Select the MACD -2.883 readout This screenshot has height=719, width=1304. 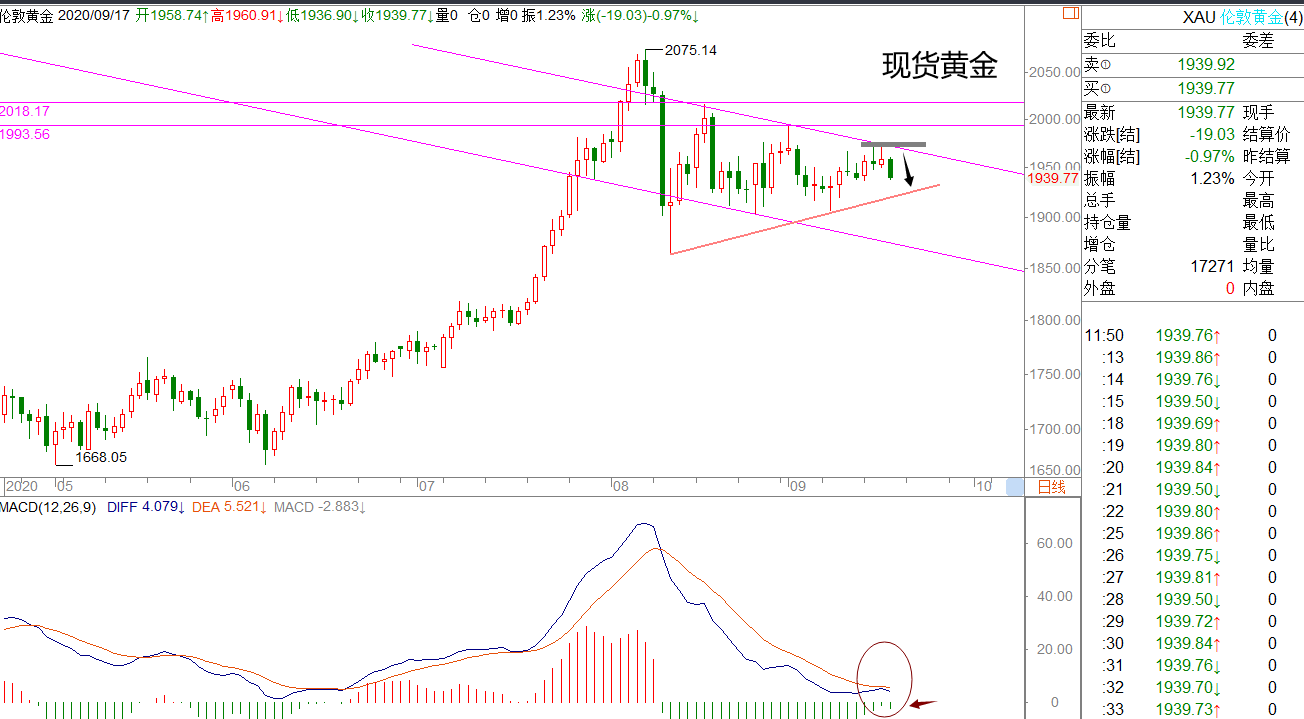point(320,508)
